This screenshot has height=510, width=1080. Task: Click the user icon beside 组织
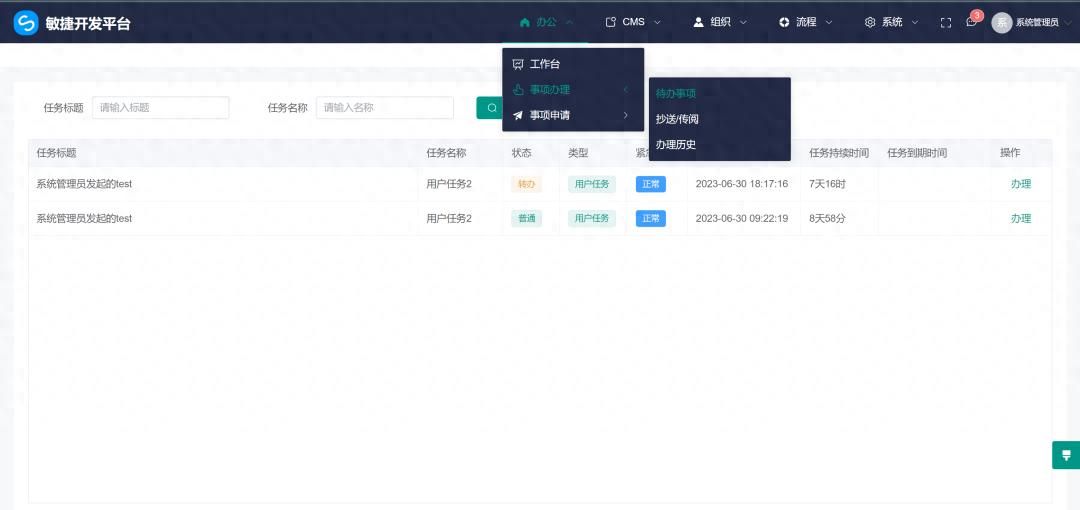point(698,22)
